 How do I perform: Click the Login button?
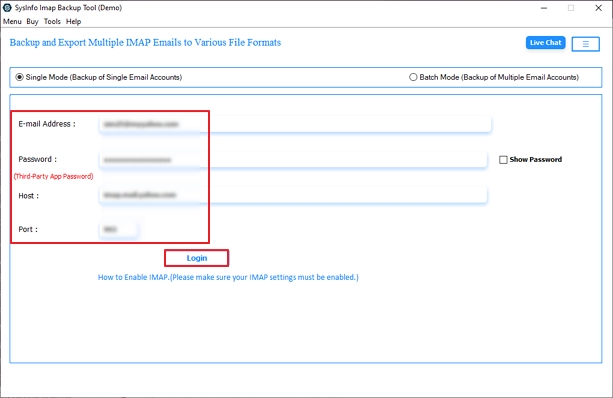coord(197,258)
